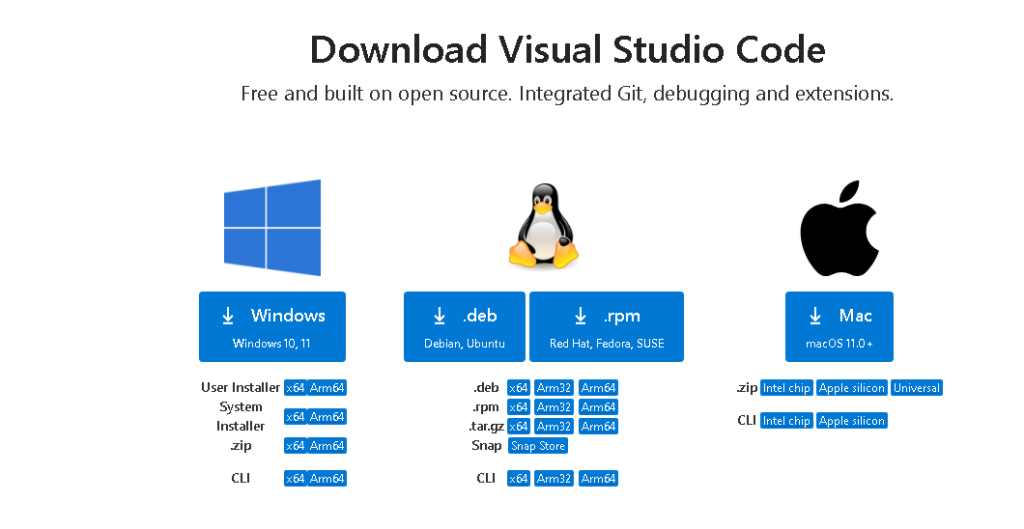Choose x64 for Linux .tar.gz

[518, 426]
